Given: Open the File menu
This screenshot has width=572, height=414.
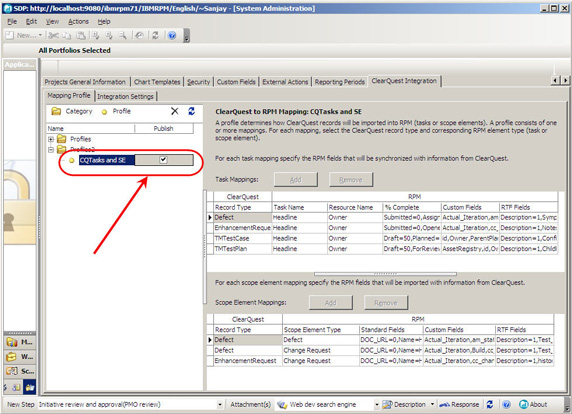Looking at the screenshot, I should point(12,22).
